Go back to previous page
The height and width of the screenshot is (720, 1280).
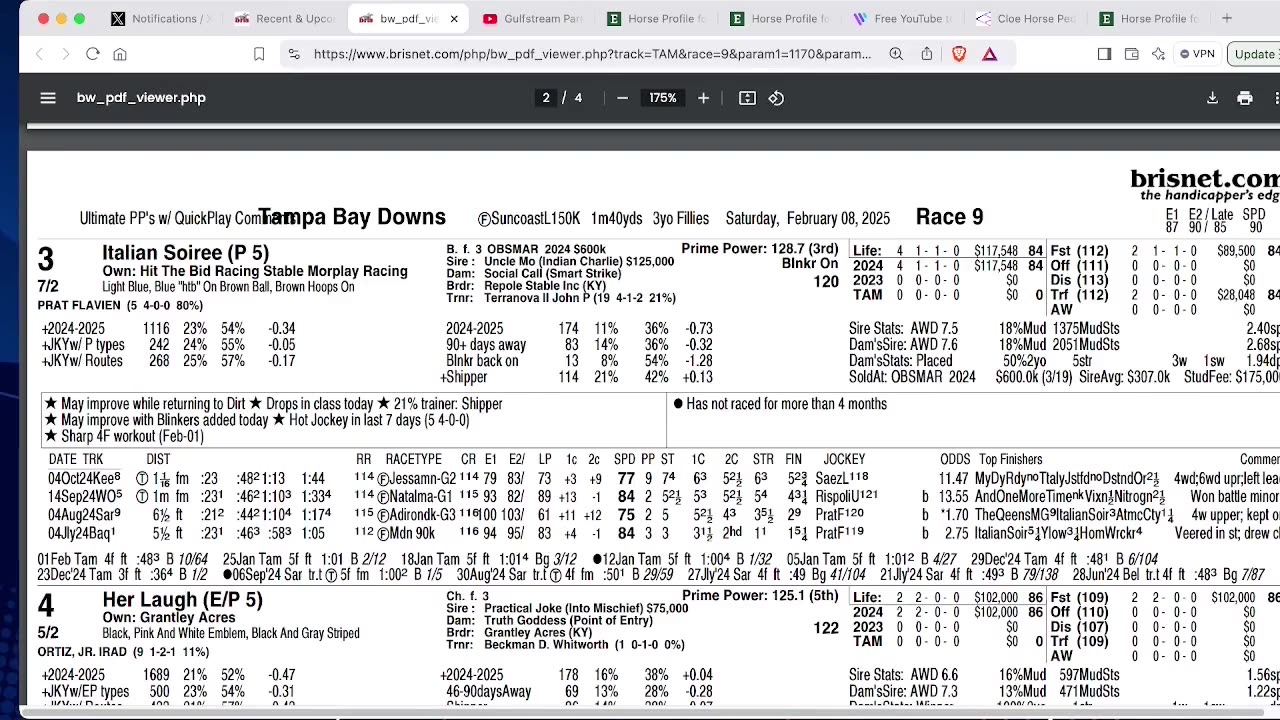pyautogui.click(x=39, y=54)
